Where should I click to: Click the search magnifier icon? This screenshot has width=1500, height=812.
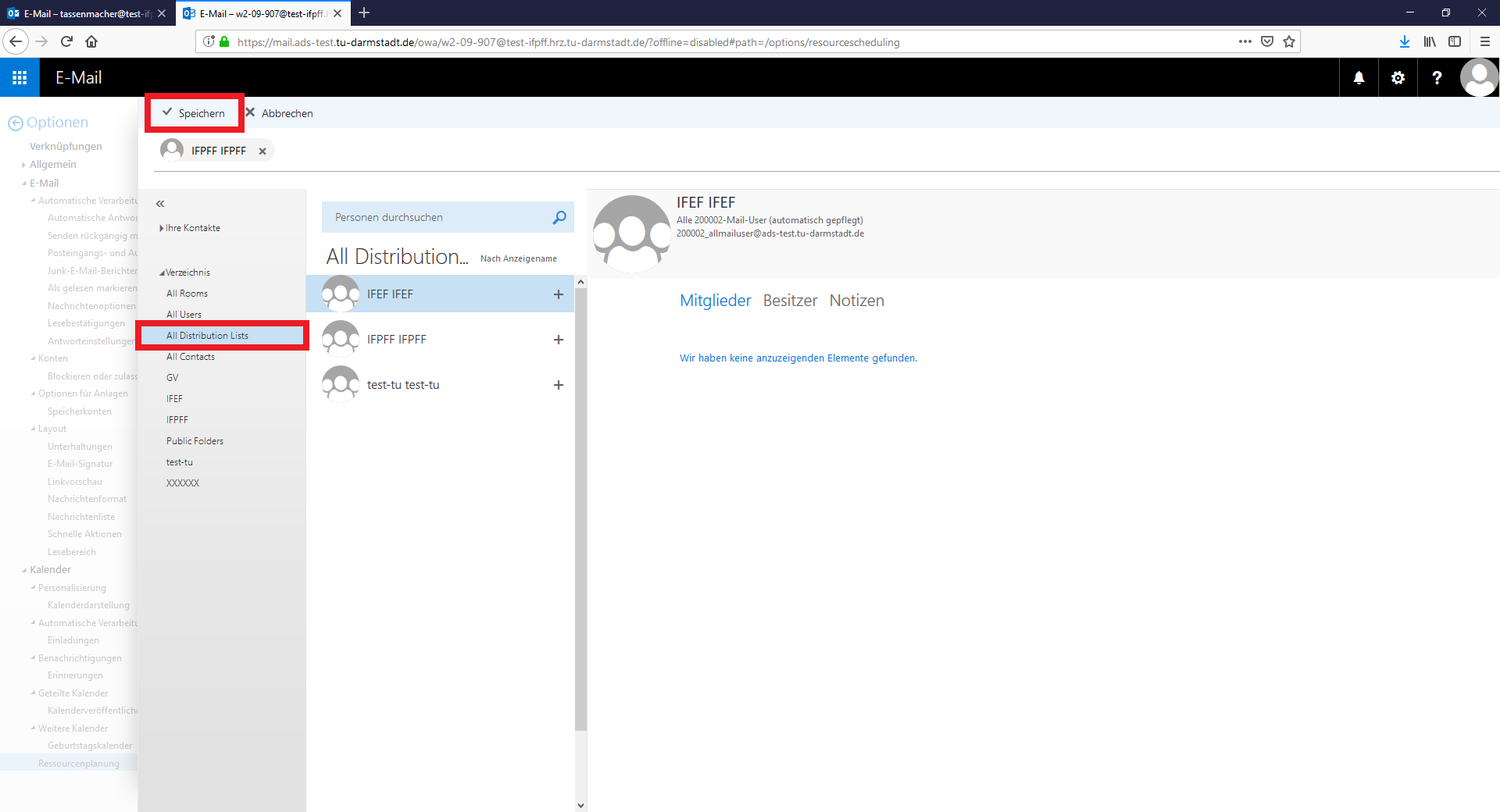point(559,217)
